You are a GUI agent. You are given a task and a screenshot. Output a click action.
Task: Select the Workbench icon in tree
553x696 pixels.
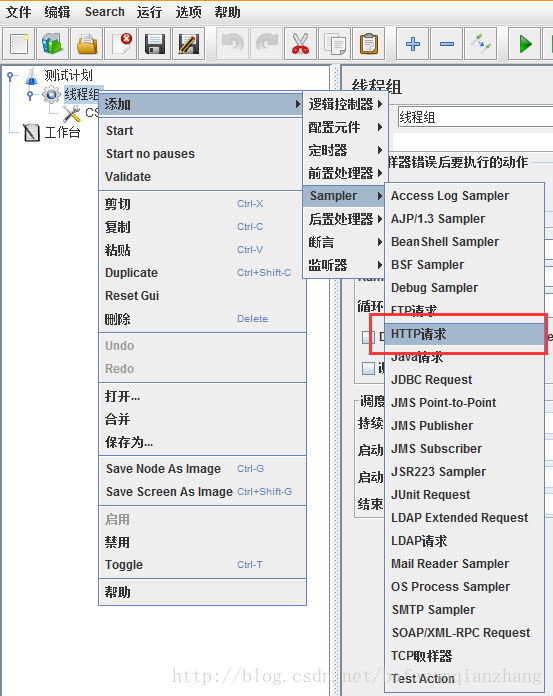tap(31, 132)
